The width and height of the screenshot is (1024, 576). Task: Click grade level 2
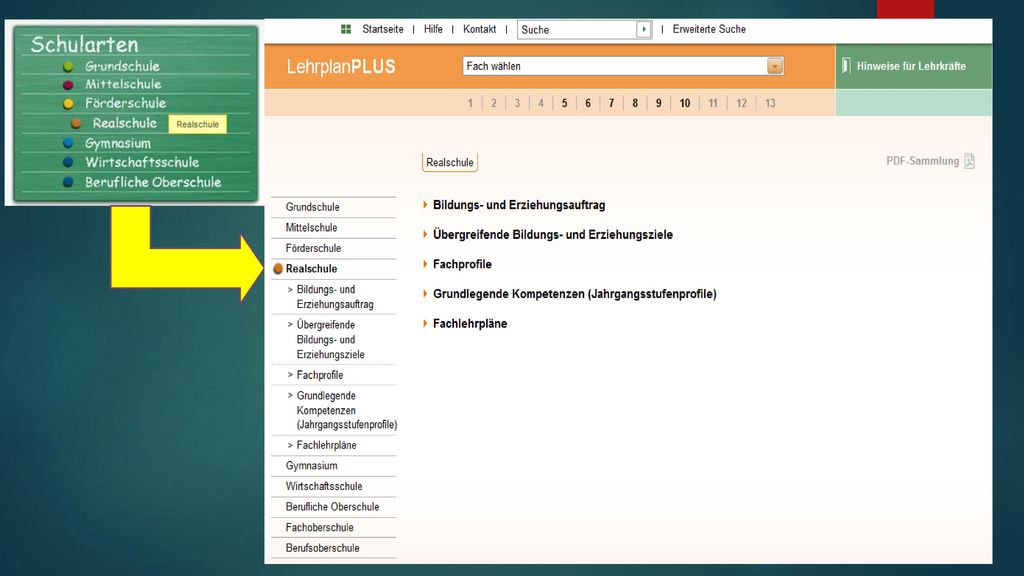coord(494,103)
